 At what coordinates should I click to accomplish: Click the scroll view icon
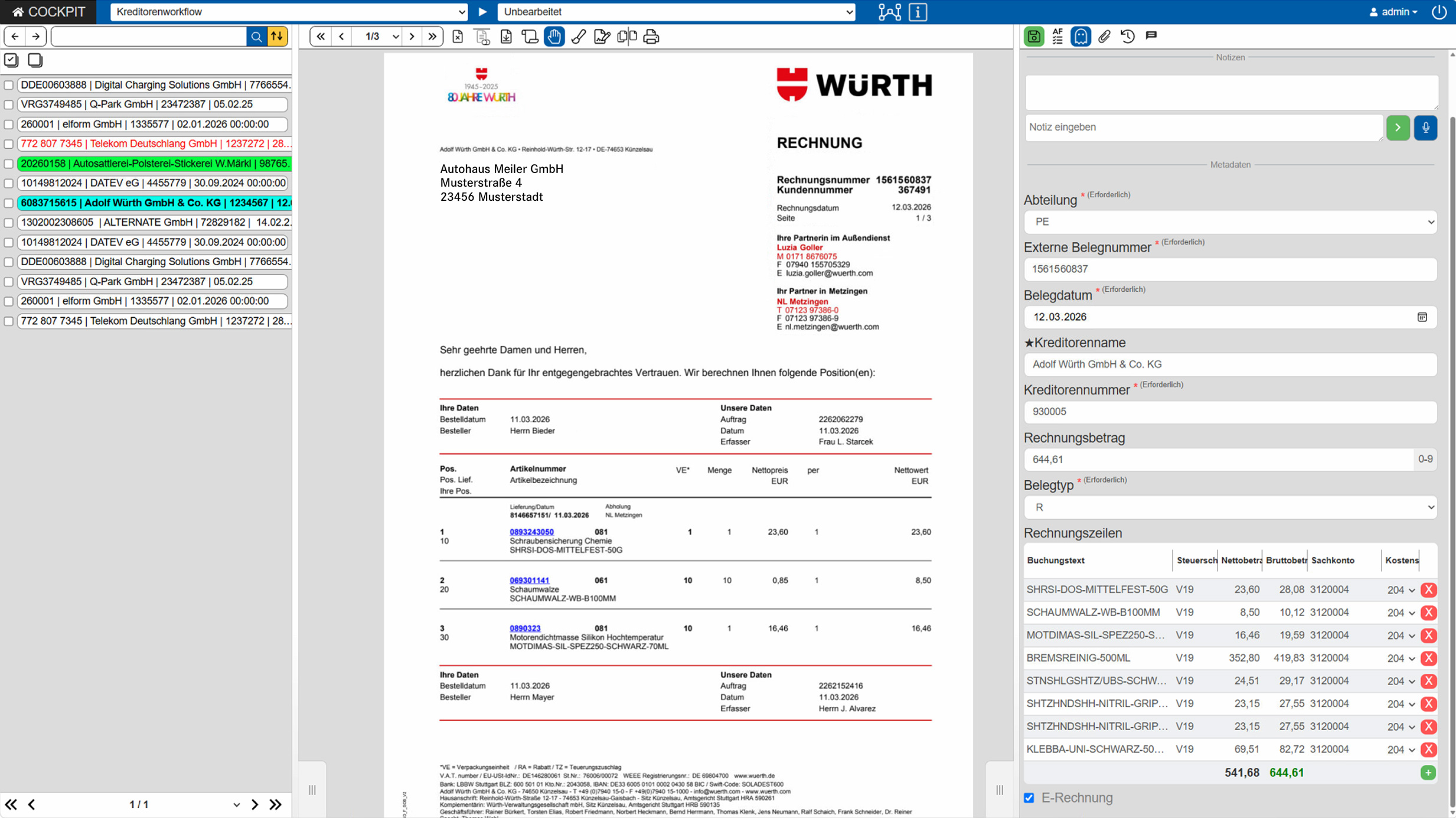530,37
